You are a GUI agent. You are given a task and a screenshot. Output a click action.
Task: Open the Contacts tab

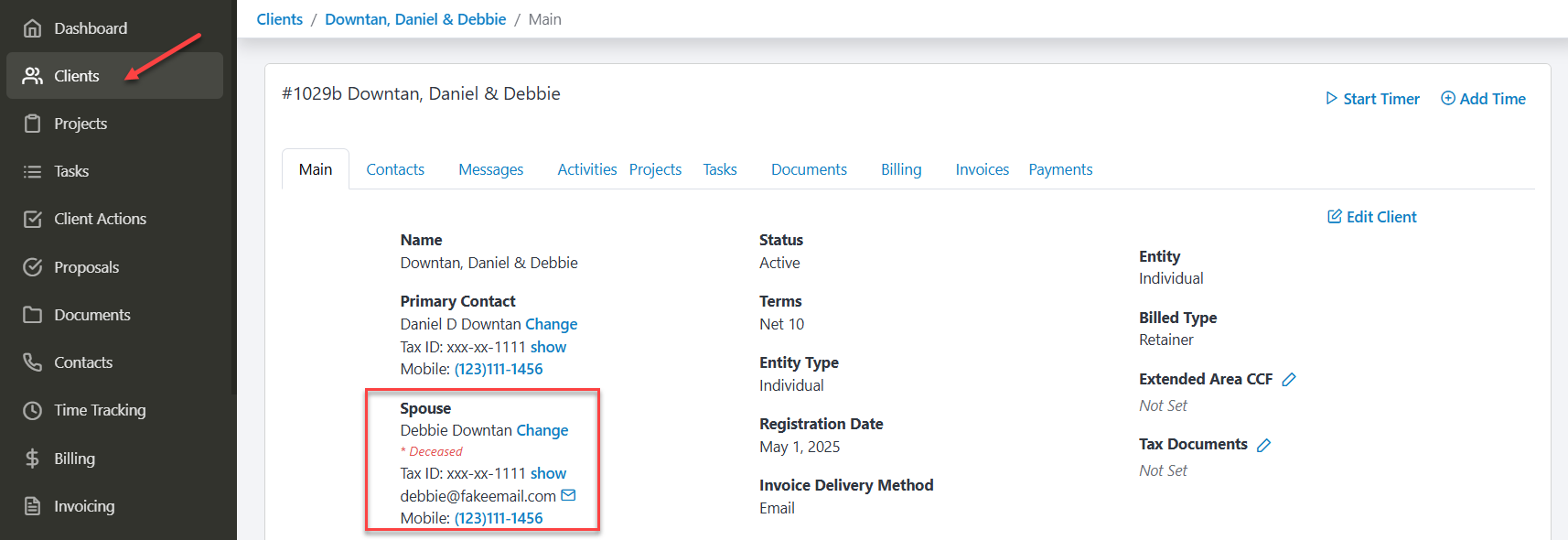395,169
